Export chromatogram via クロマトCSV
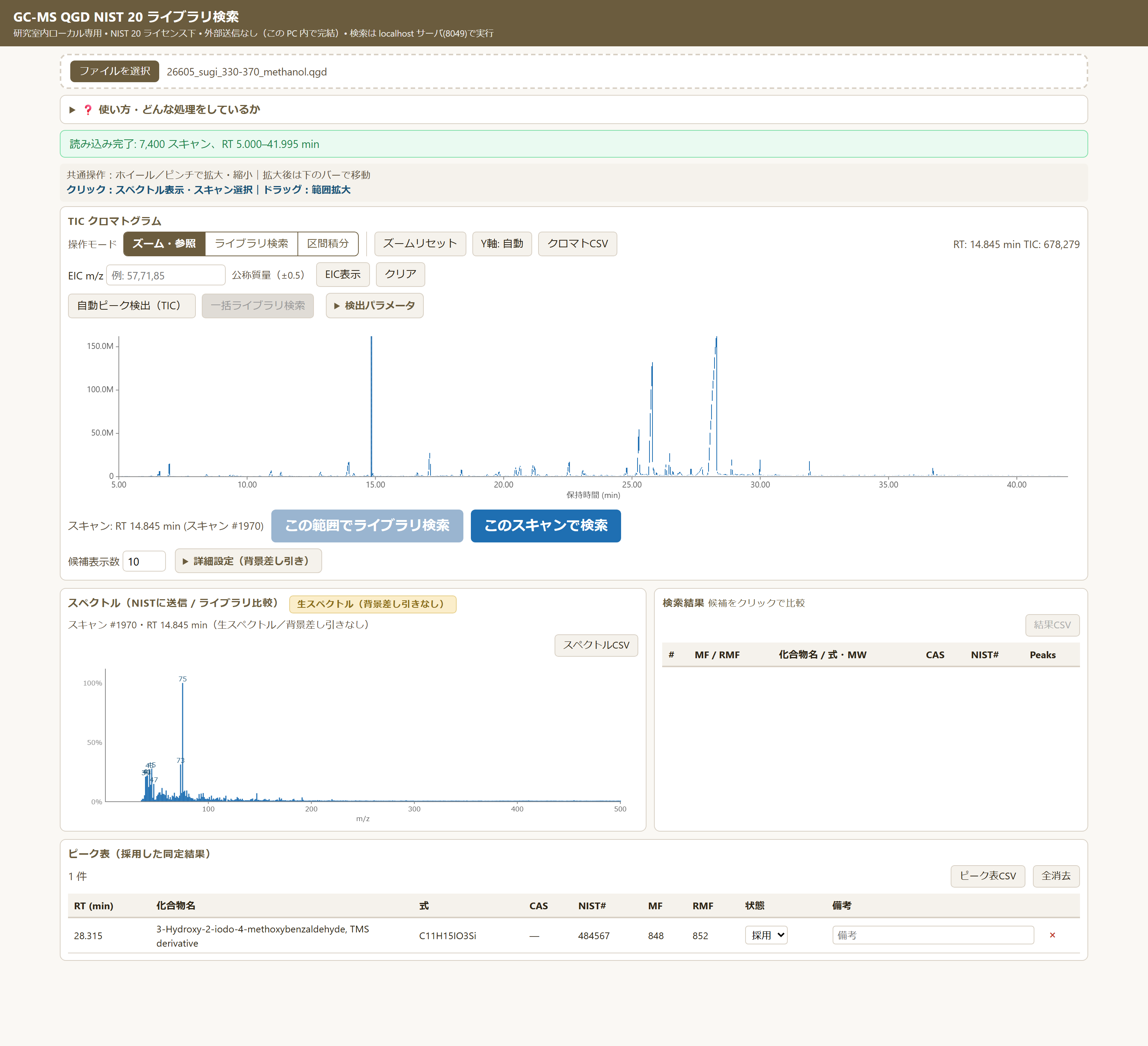Viewport: 1148px width, 1046px height. pos(577,244)
